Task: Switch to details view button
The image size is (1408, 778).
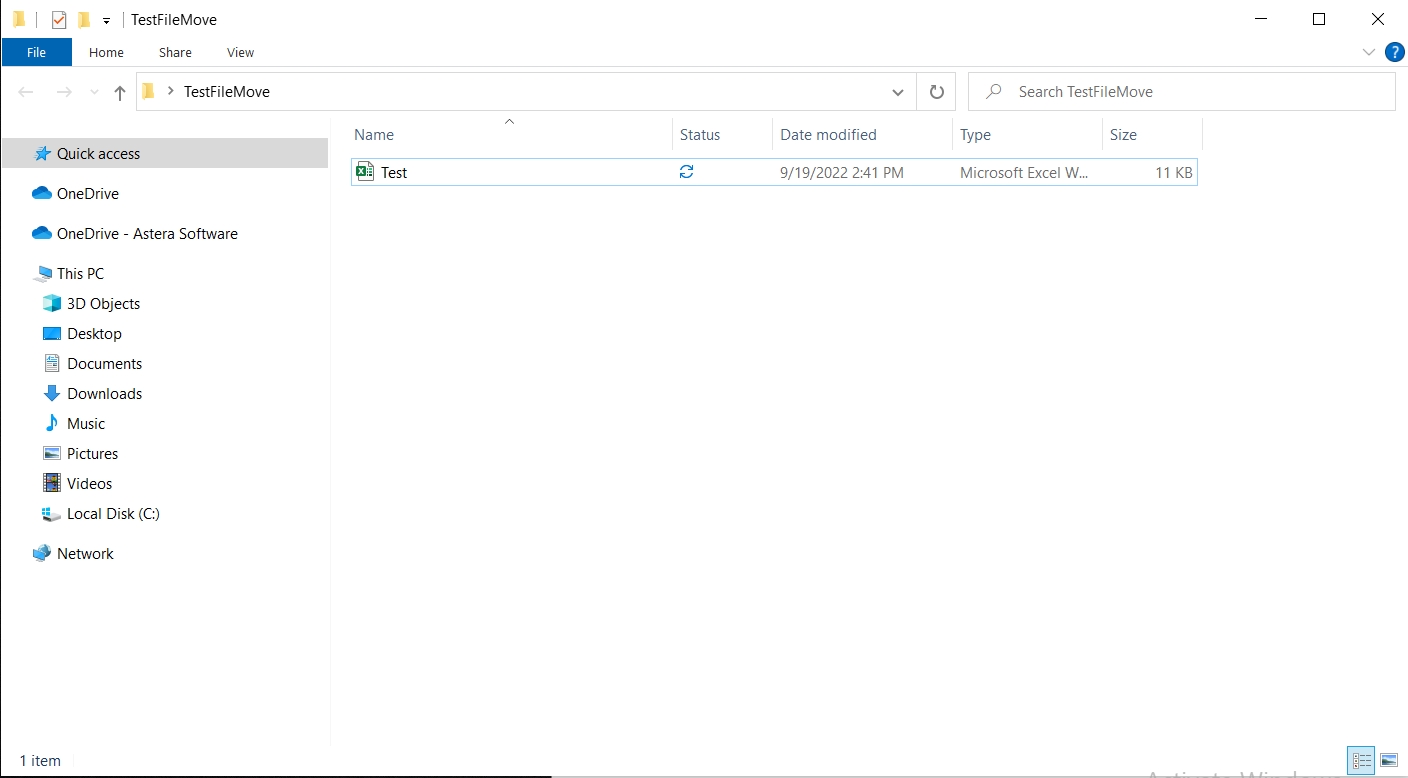Action: coord(1361,761)
